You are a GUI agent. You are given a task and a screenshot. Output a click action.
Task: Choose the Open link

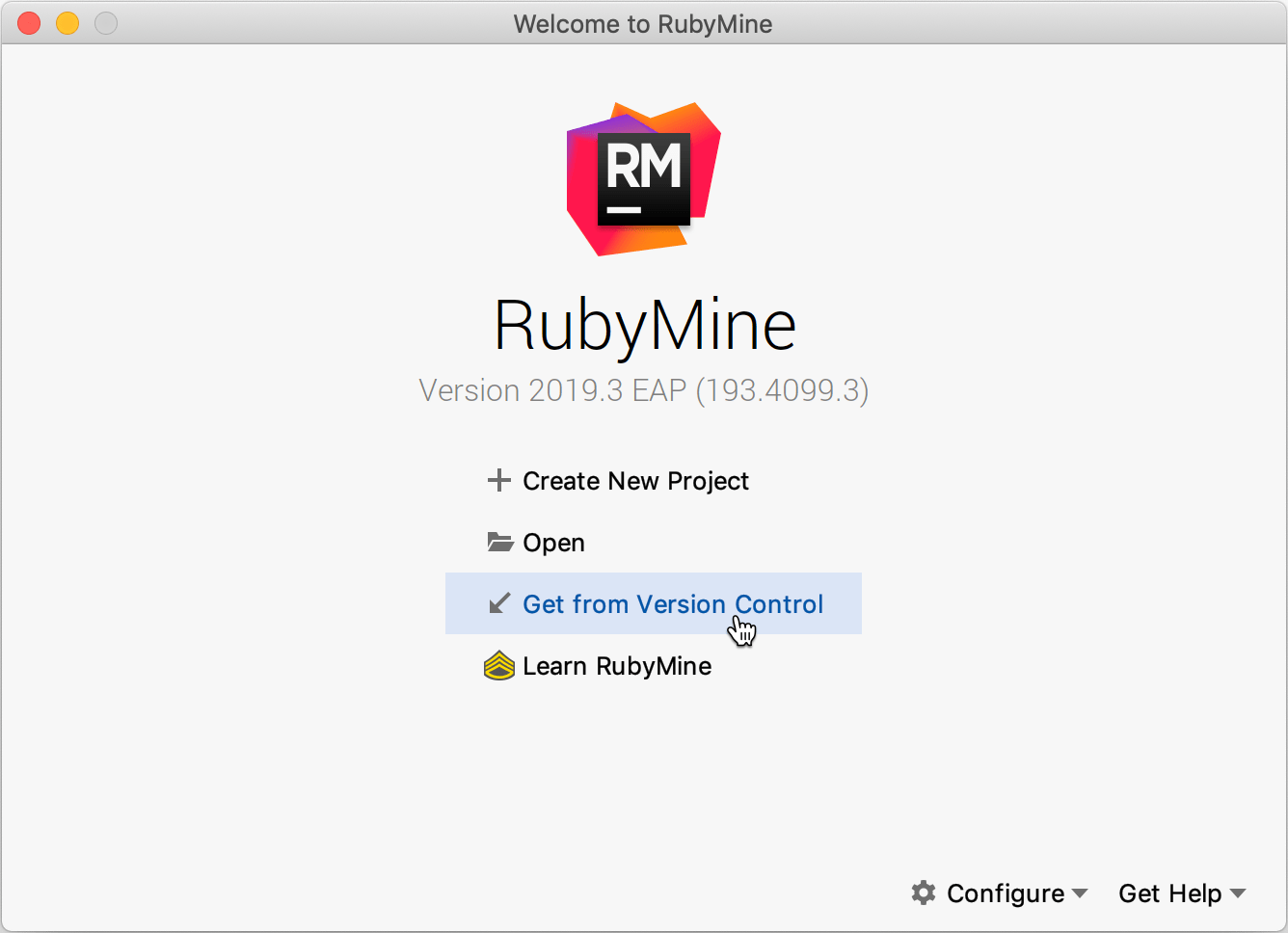pyautogui.click(x=553, y=543)
